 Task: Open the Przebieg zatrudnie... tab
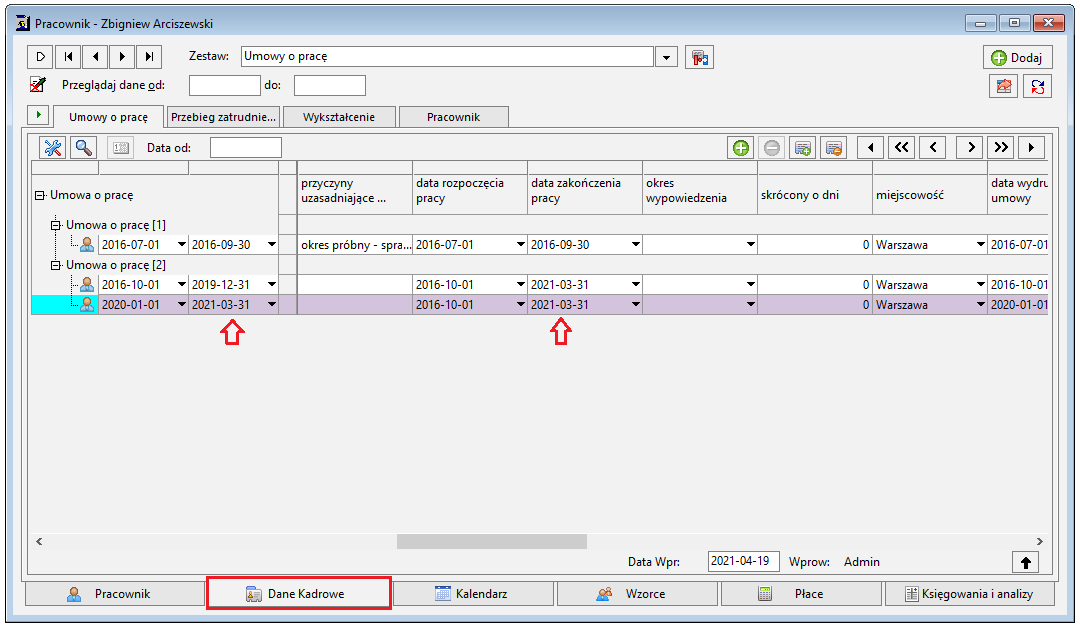pos(223,116)
